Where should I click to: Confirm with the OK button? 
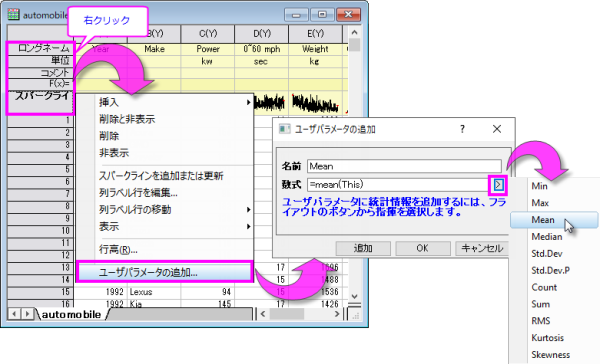[422, 248]
